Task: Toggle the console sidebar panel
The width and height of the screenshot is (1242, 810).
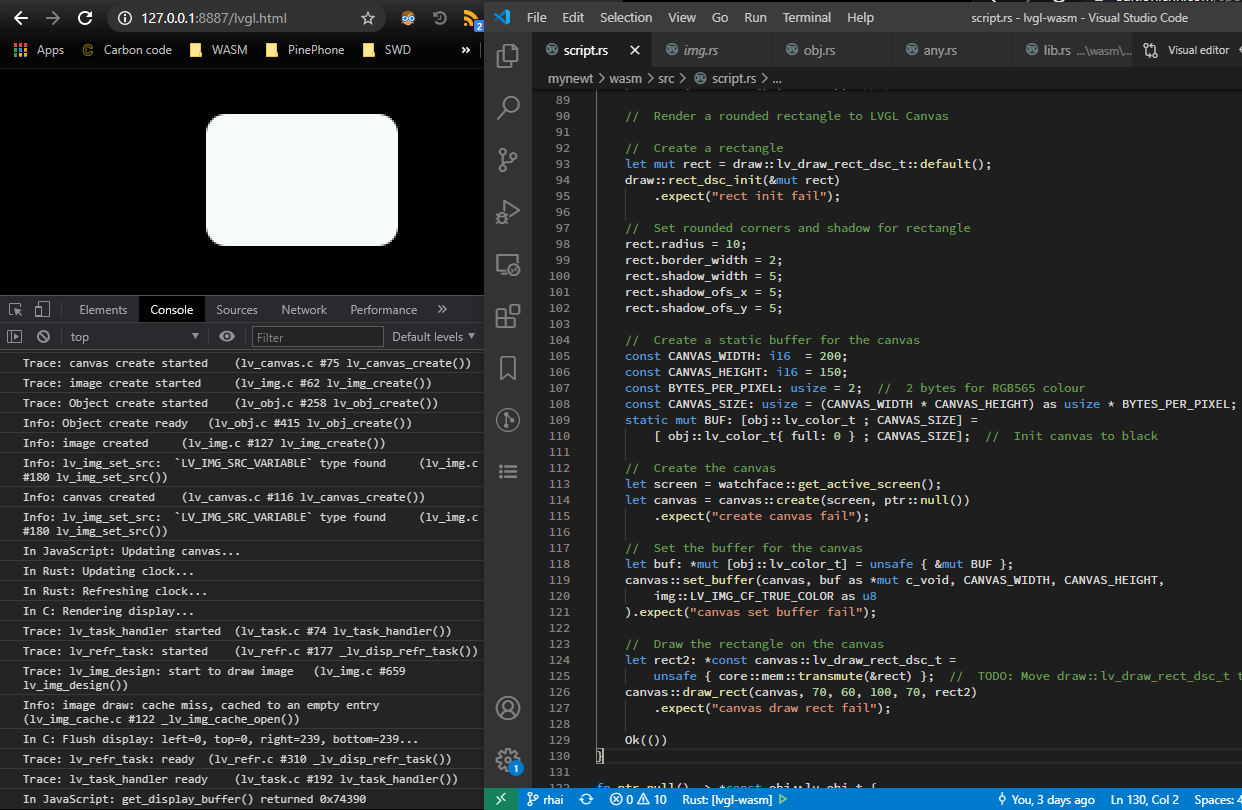Action: [x=15, y=337]
